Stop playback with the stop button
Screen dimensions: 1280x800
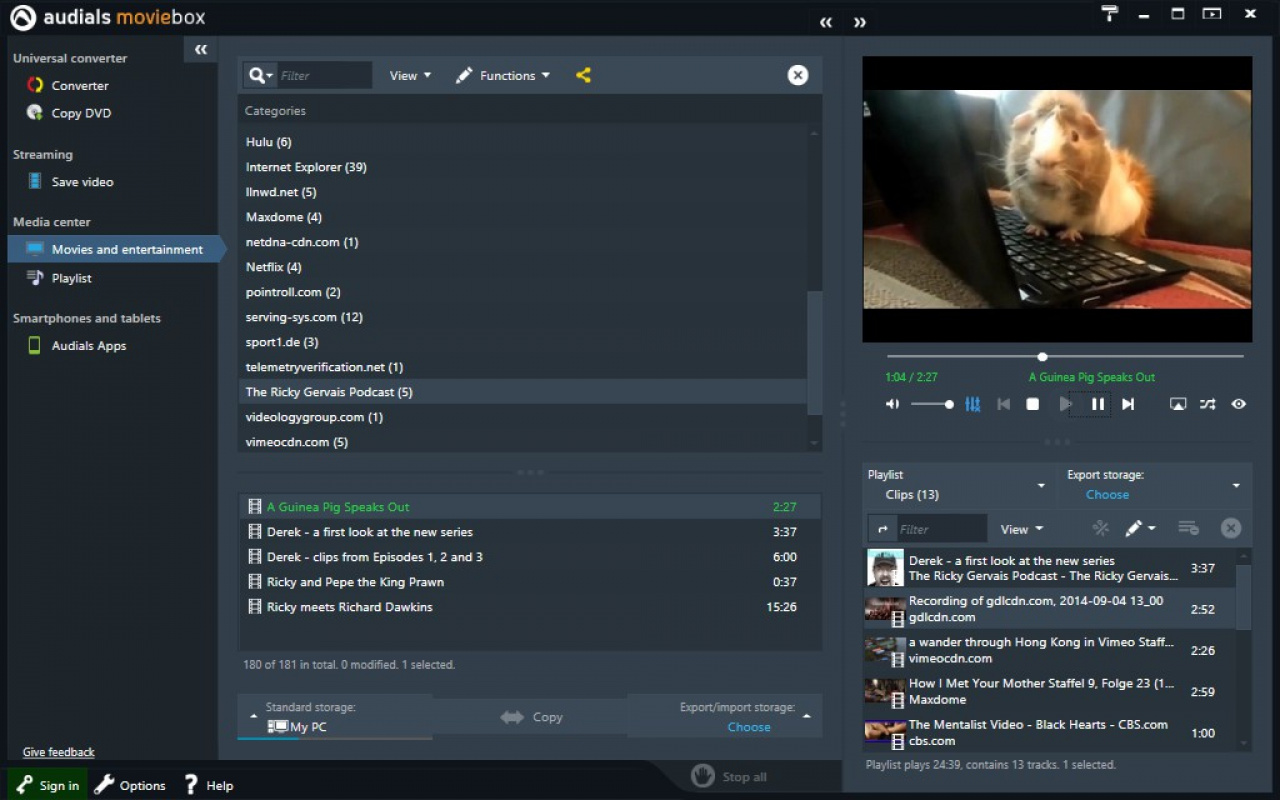coord(1033,404)
